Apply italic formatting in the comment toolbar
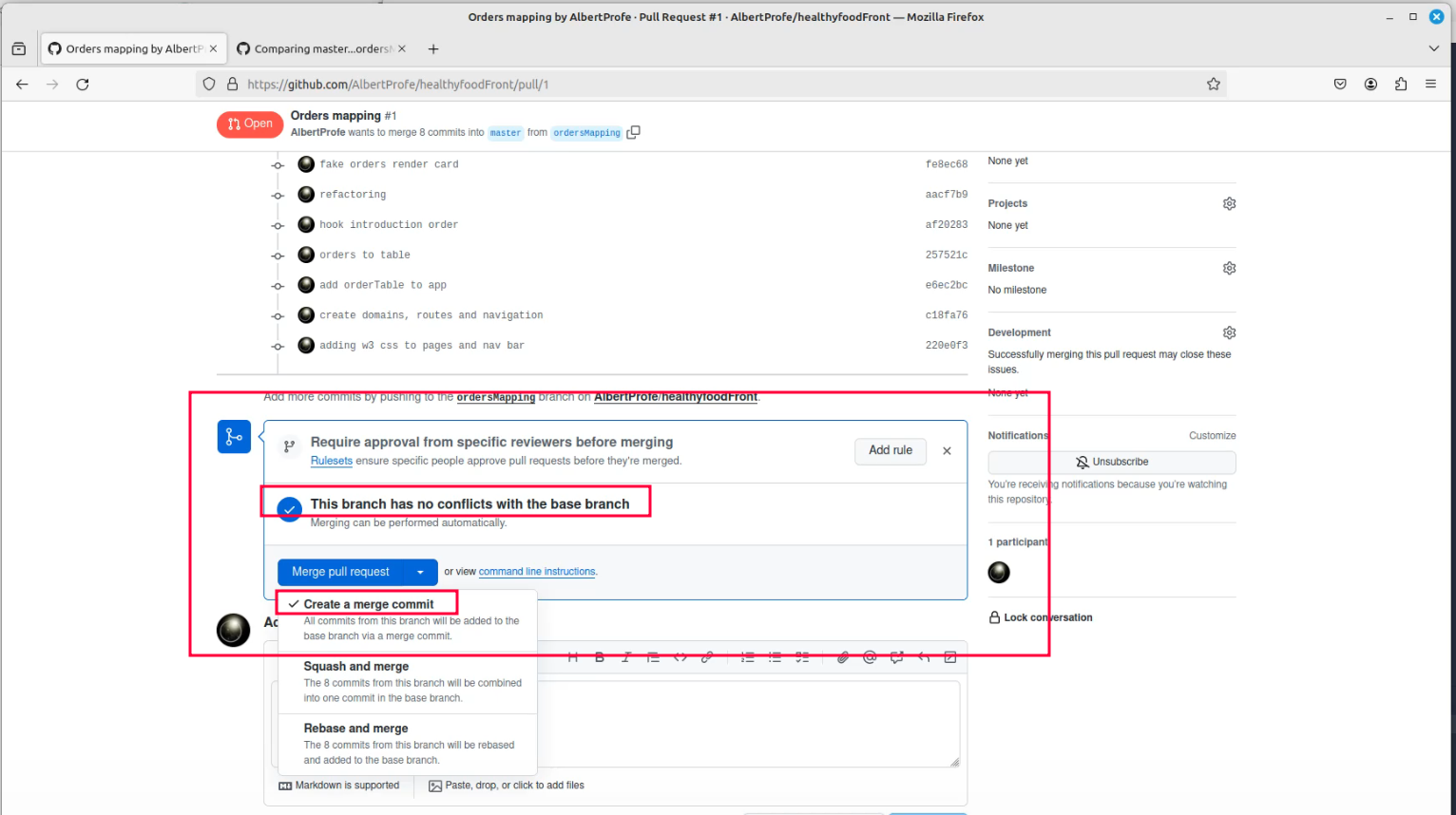 626,657
